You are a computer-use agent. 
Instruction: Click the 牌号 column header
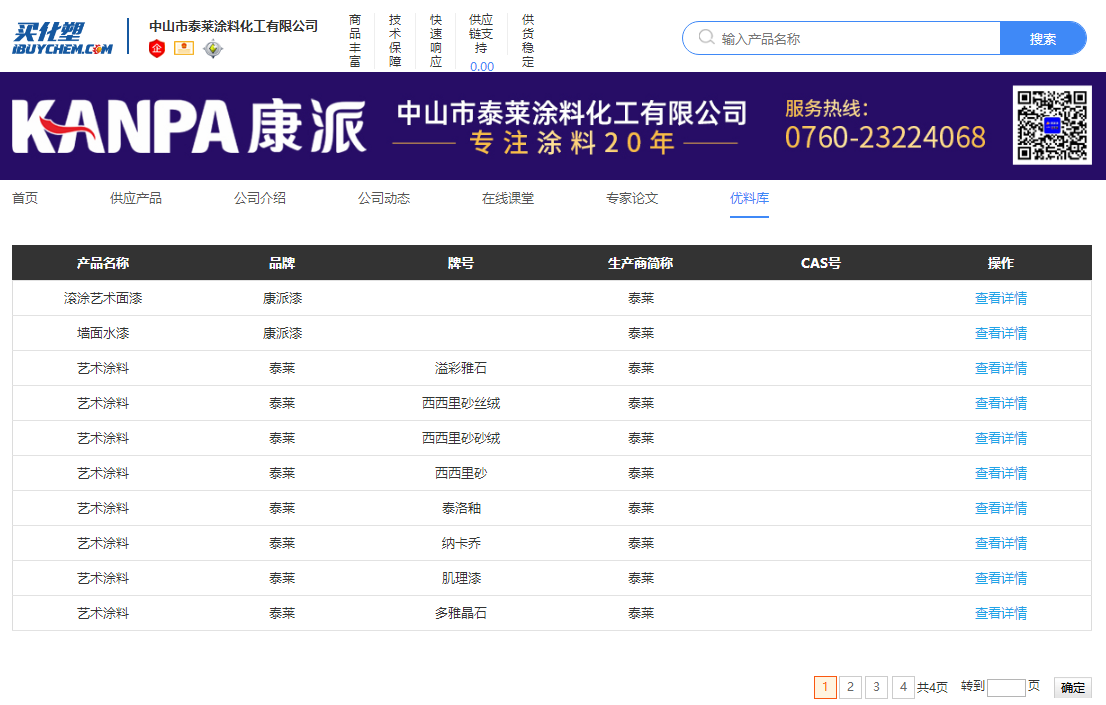click(x=461, y=263)
